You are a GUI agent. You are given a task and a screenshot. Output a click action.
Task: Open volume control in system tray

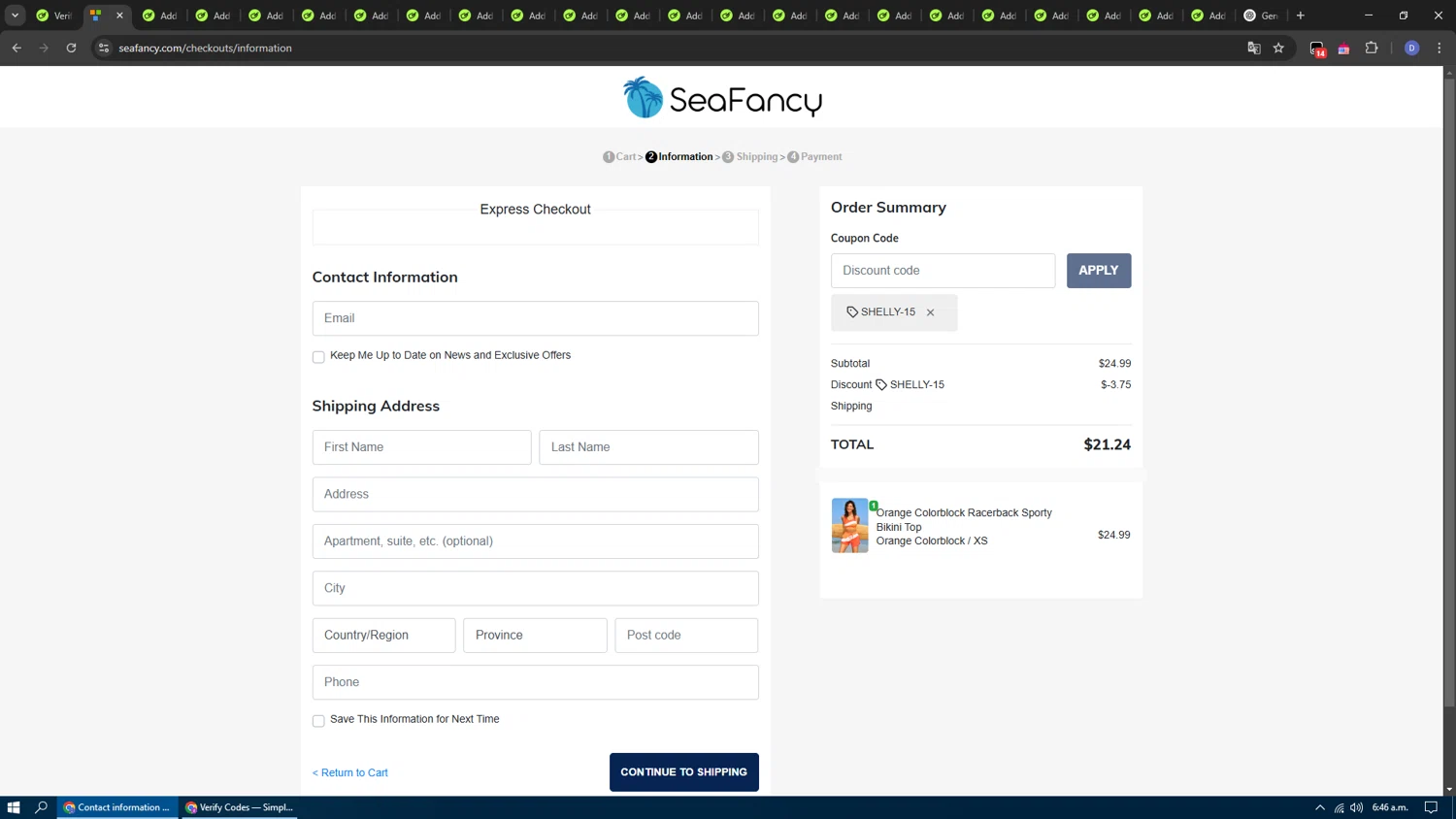pyautogui.click(x=1356, y=807)
